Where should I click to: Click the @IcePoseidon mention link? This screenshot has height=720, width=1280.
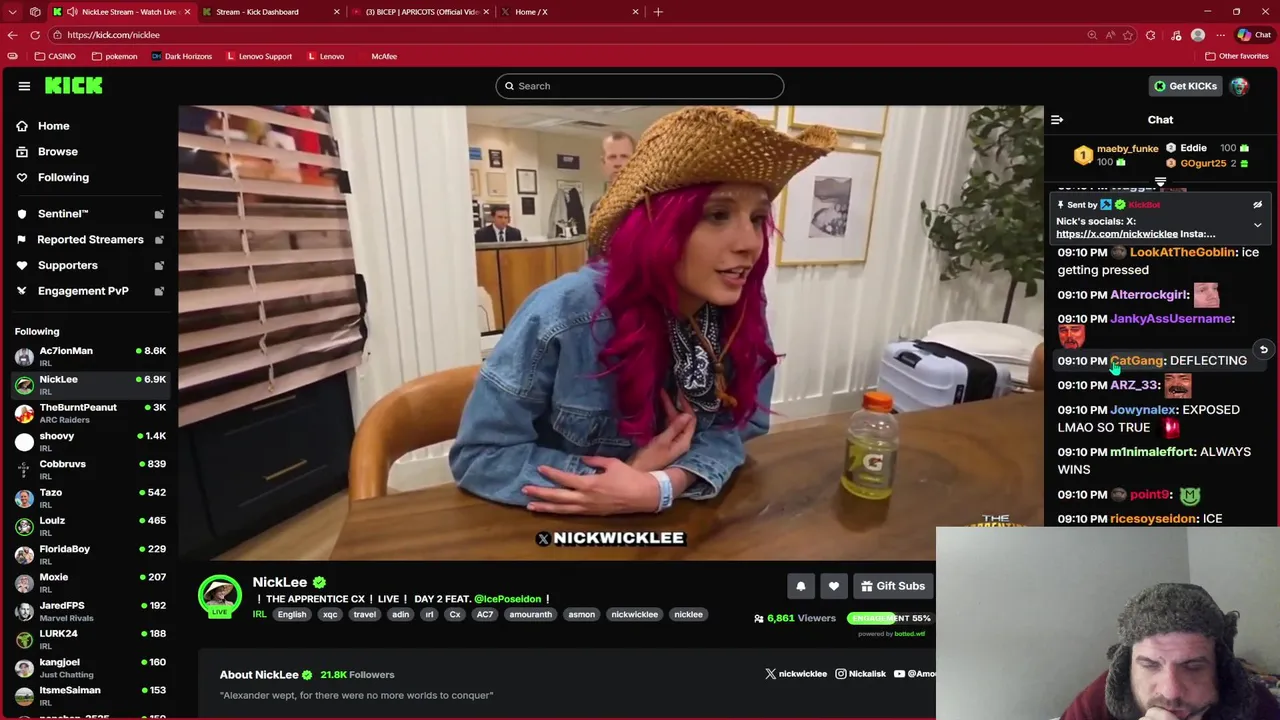(507, 599)
